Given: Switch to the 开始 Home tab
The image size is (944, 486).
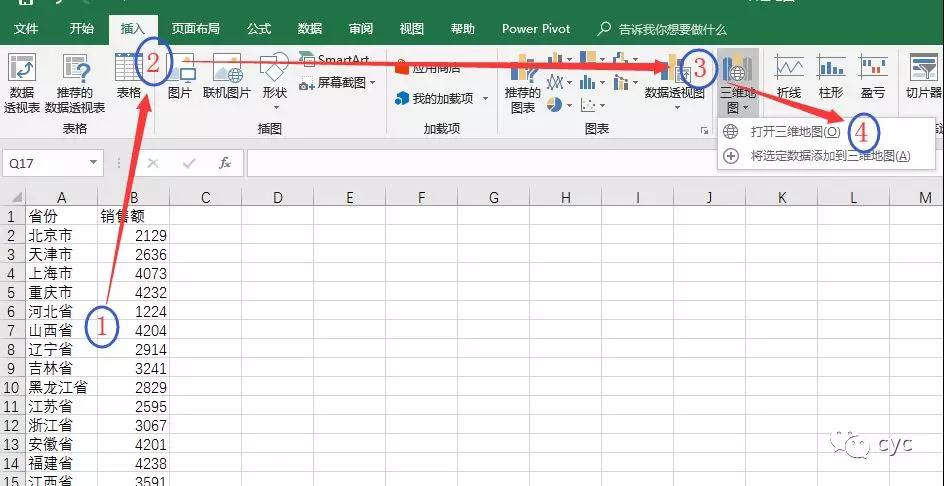Looking at the screenshot, I should tap(81, 28).
